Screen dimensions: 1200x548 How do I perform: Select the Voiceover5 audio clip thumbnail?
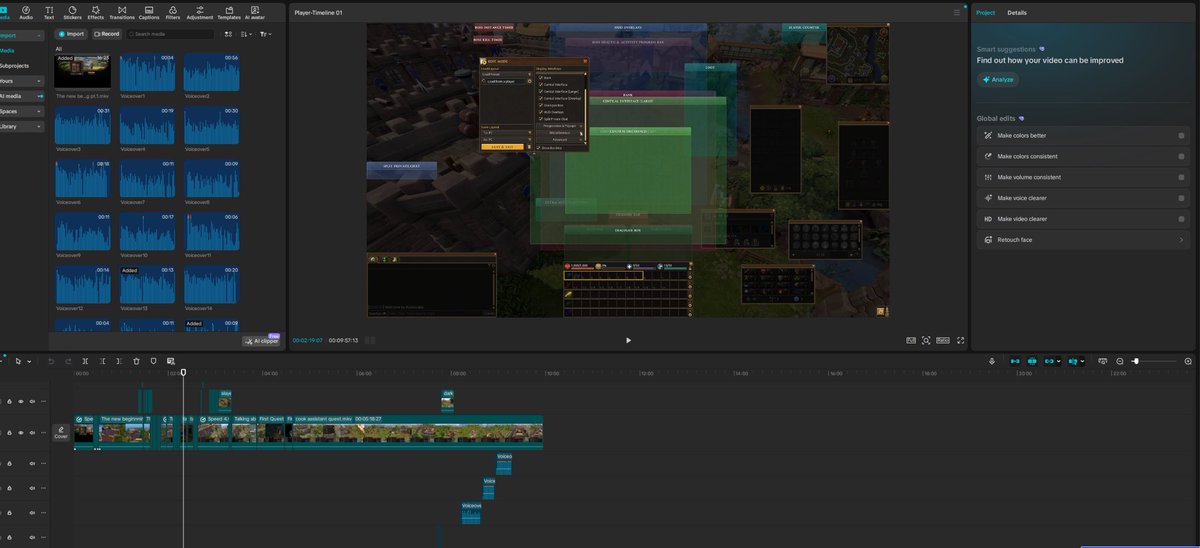[x=211, y=125]
